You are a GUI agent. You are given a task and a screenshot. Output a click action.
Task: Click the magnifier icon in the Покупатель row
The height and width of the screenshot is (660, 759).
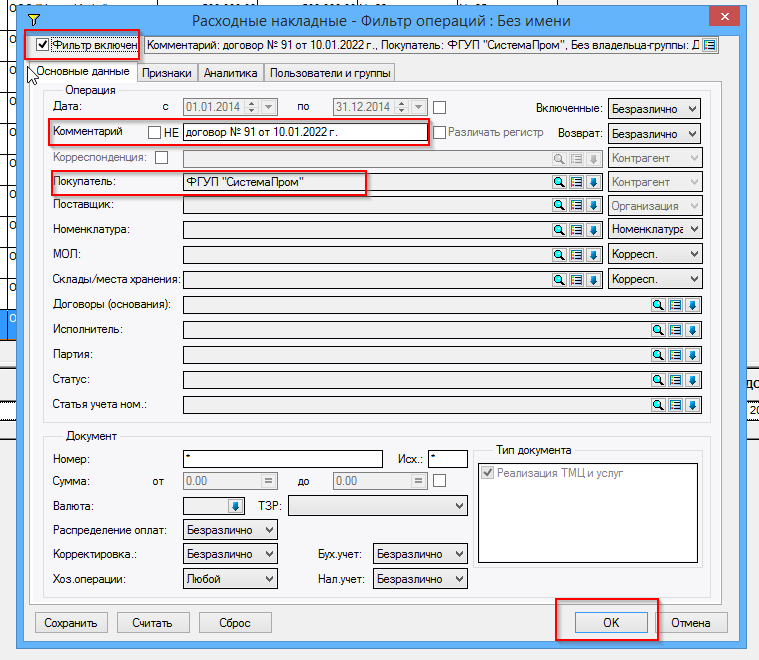click(560, 182)
